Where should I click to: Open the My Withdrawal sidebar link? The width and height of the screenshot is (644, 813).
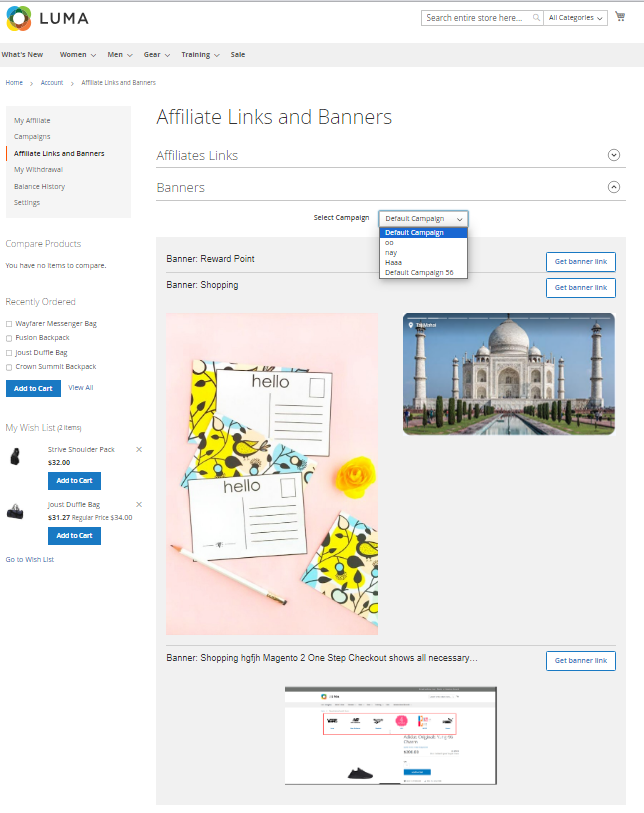tap(39, 170)
